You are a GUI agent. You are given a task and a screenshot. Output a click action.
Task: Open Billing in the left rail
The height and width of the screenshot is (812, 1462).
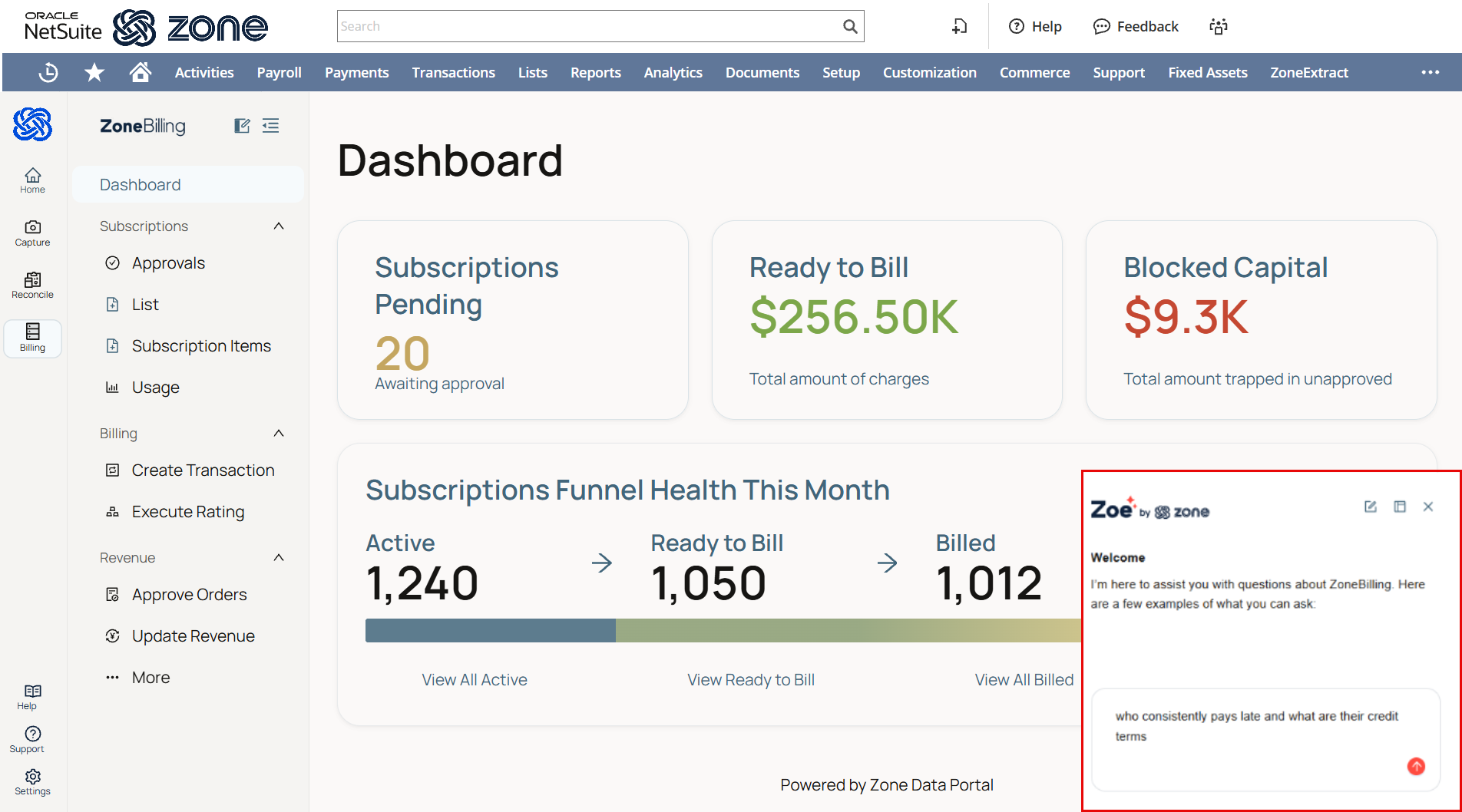[x=32, y=338]
